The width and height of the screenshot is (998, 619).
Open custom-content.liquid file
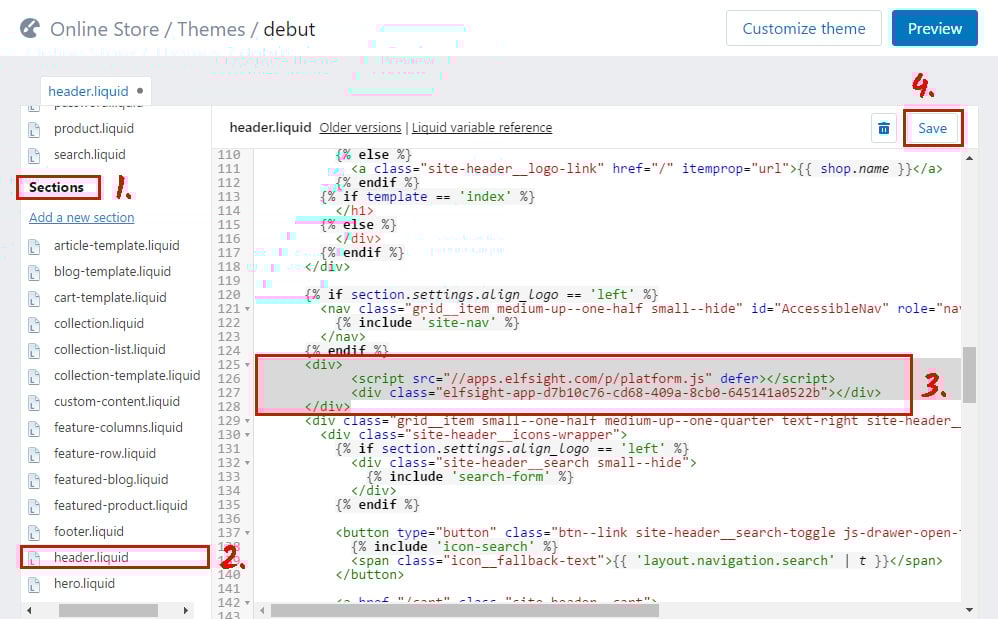coord(117,402)
